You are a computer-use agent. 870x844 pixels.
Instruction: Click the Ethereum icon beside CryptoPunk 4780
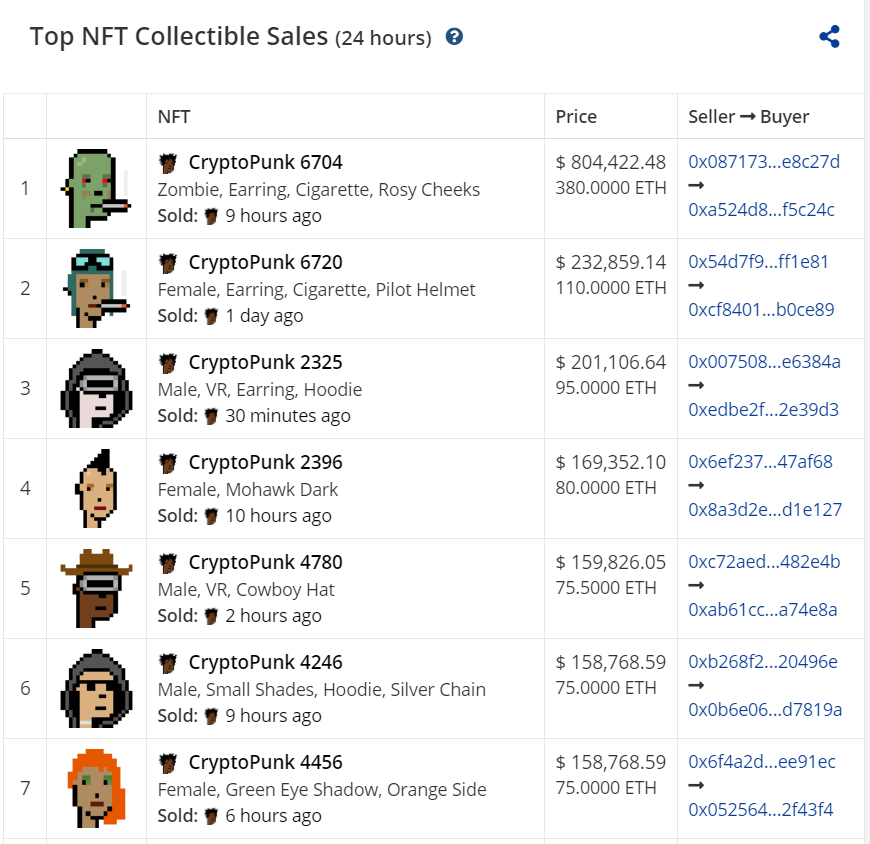(167, 561)
